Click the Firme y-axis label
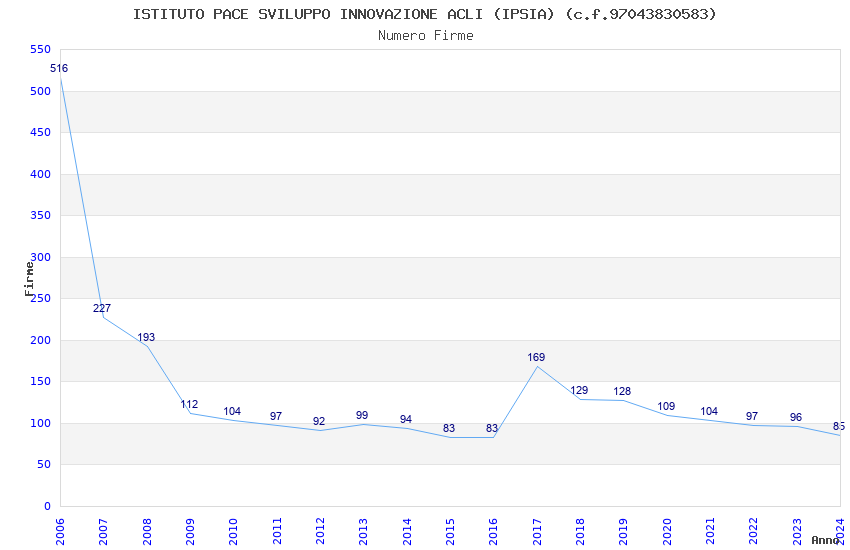 (29, 279)
